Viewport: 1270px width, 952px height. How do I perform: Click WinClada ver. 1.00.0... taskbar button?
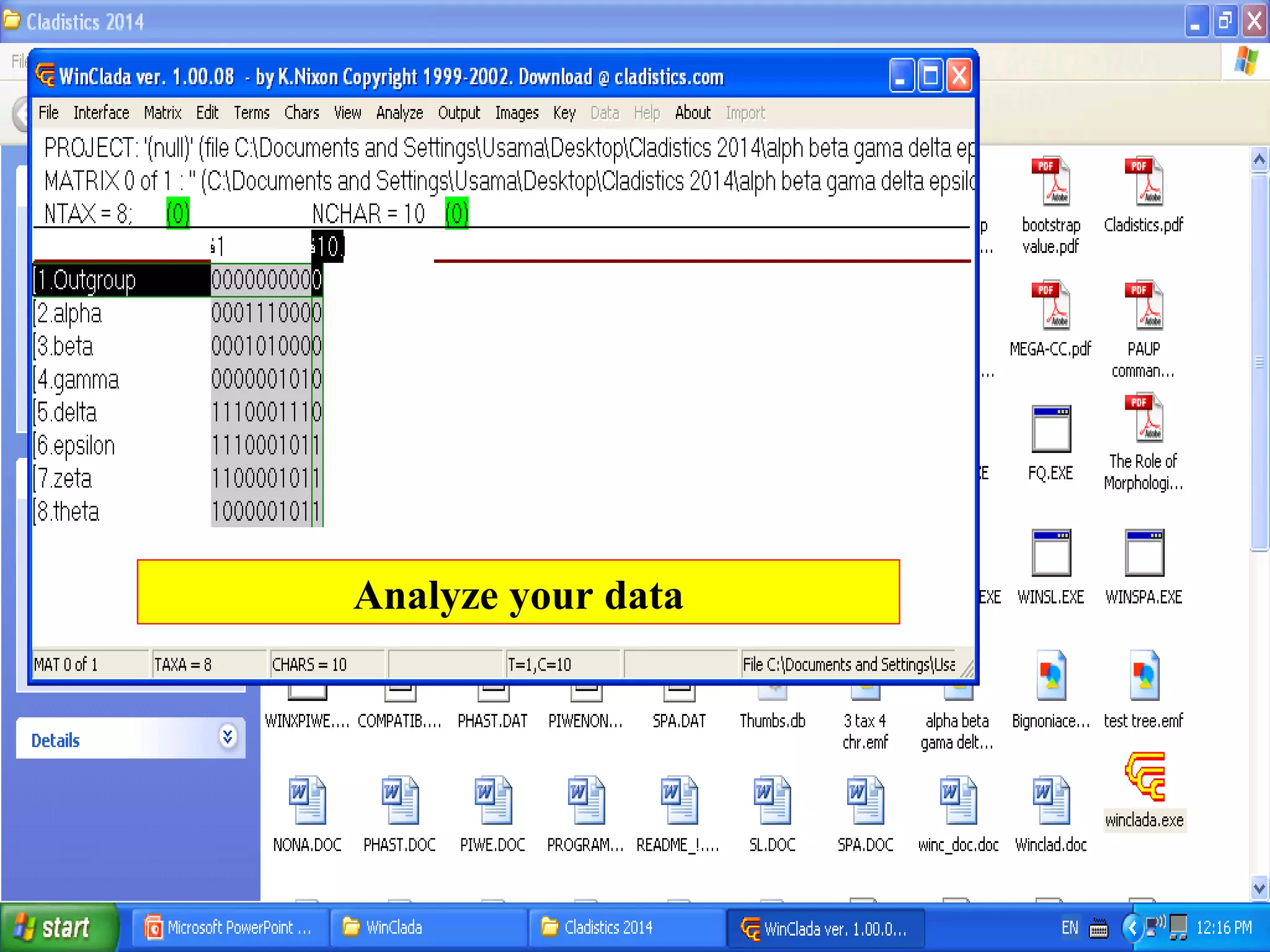(x=825, y=928)
